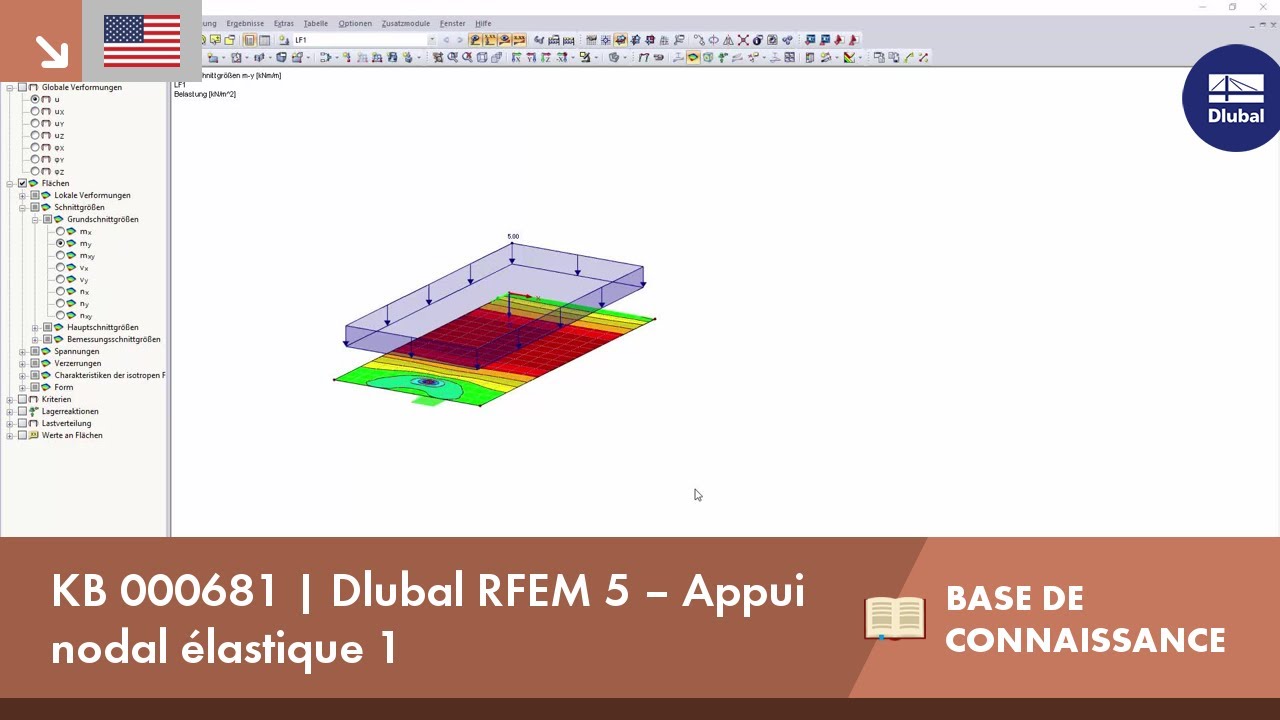Click the colored slab model in viewport
Image resolution: width=1280 pixels, height=720 pixels.
click(x=494, y=350)
